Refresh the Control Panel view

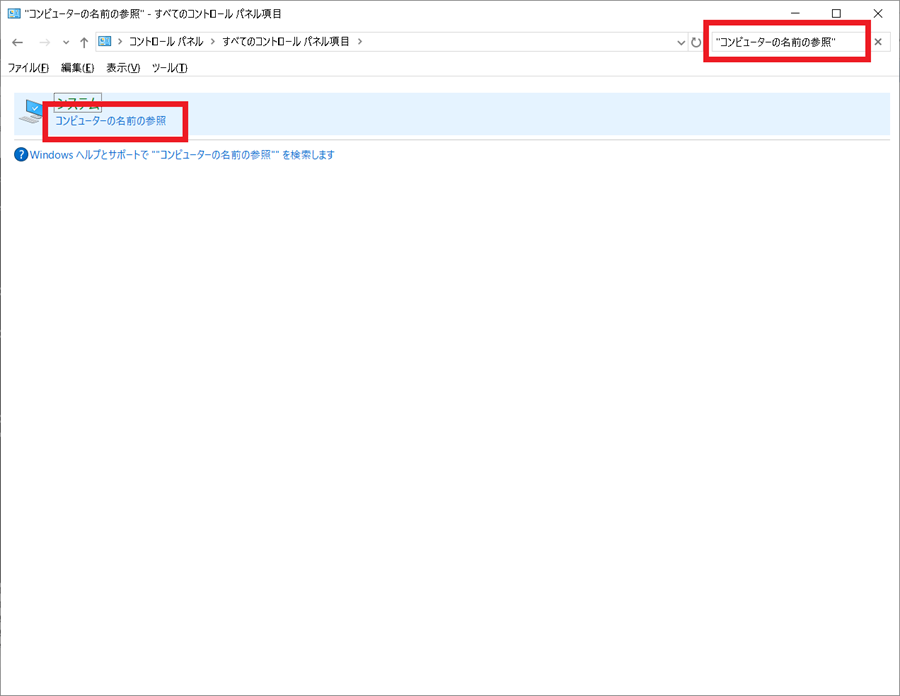pos(696,42)
